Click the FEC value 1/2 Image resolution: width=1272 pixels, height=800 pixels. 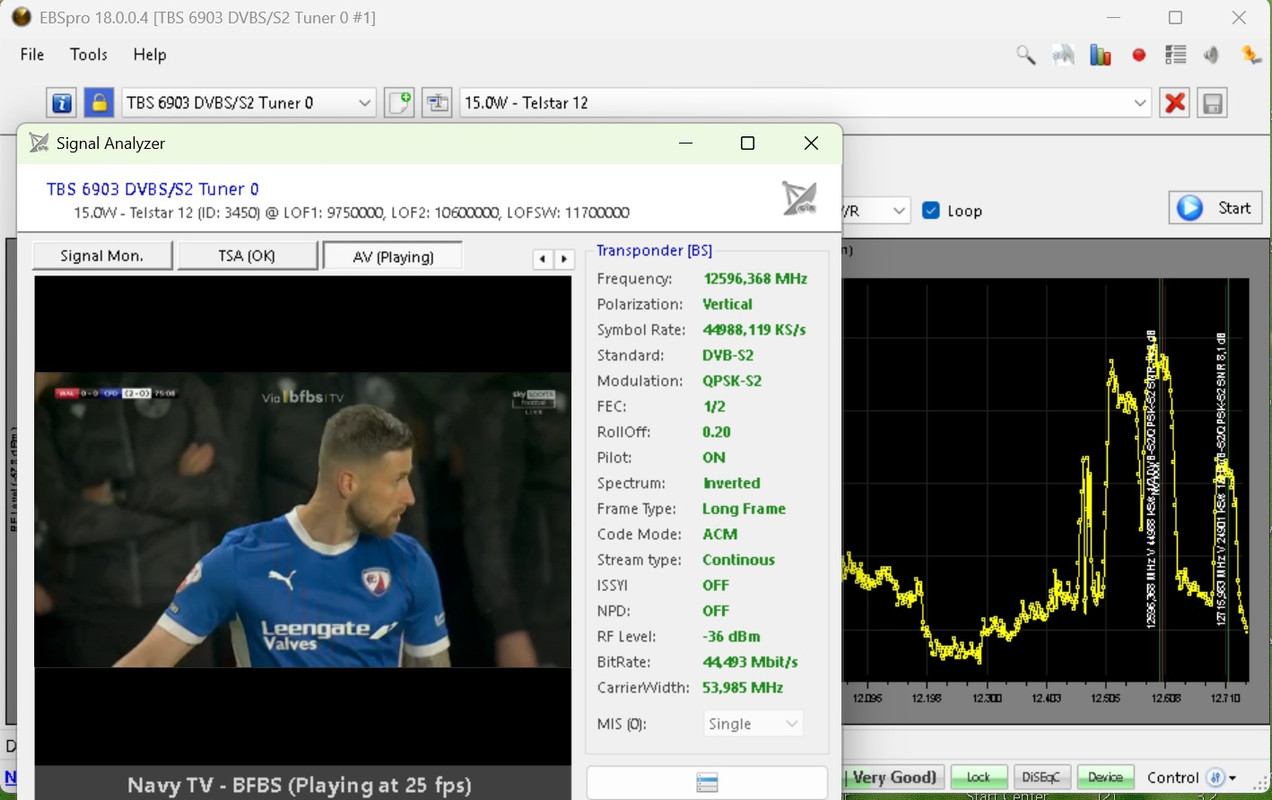714,407
